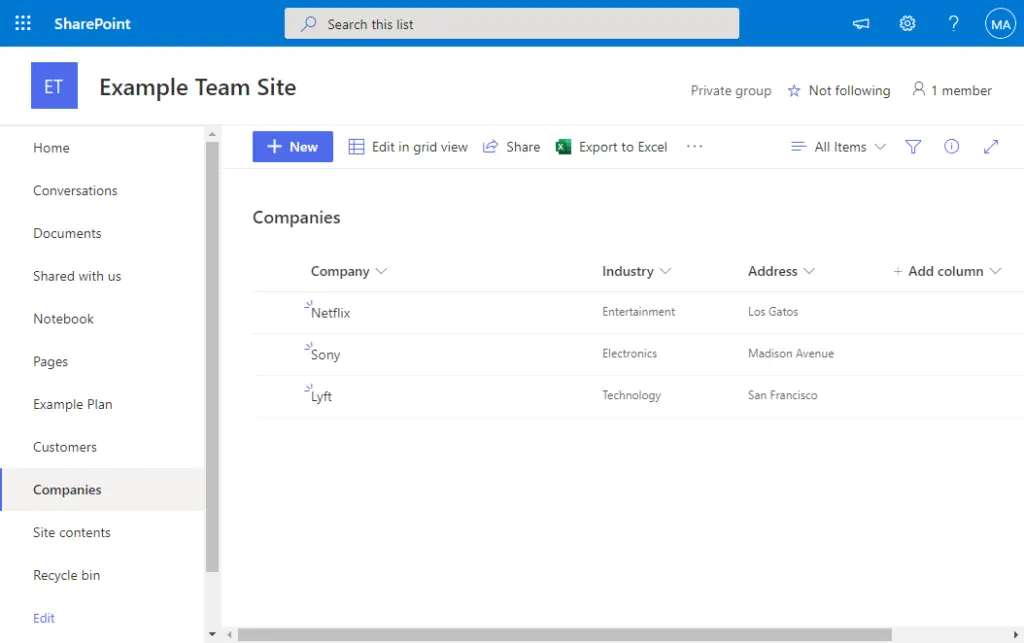The width and height of the screenshot is (1024, 643).
Task: Click the Entertainment industry cell
Action: pos(639,312)
